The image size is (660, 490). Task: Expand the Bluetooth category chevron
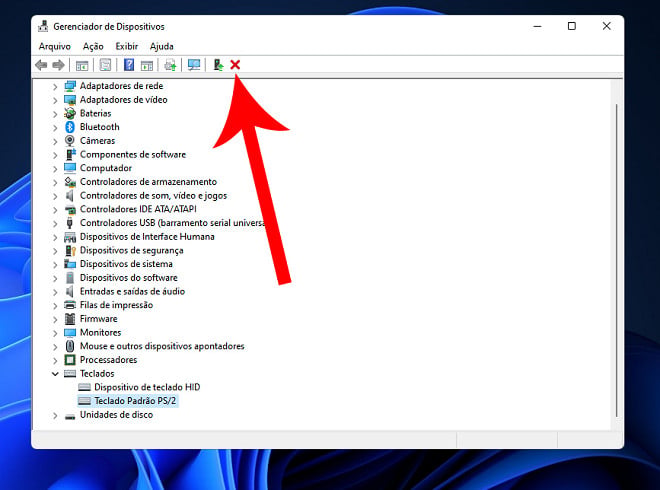coord(55,128)
